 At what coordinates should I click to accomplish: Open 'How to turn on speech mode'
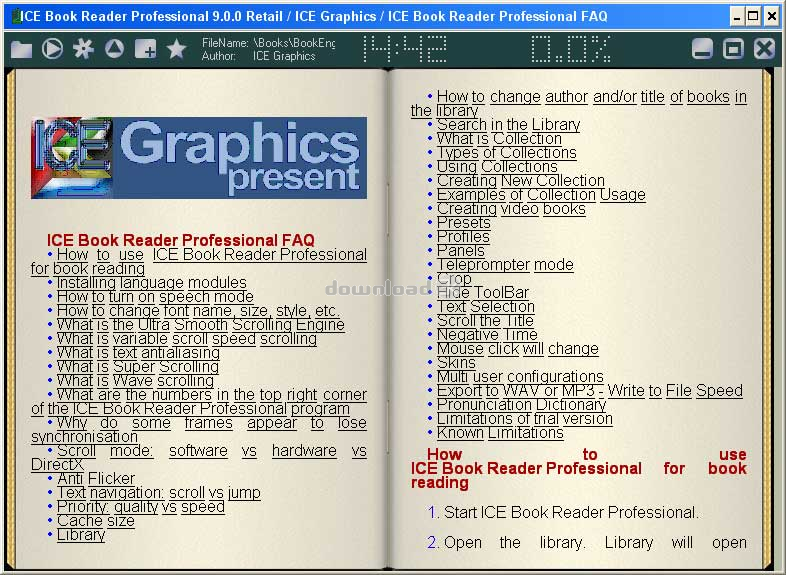155,297
